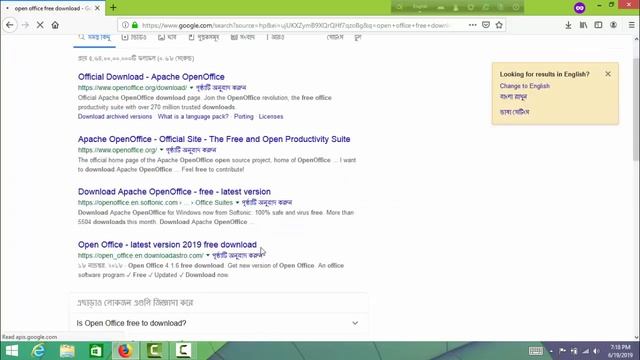Expand dropdown next to www.openoffice.org URL
This screenshot has width=640, height=360.
[161, 150]
